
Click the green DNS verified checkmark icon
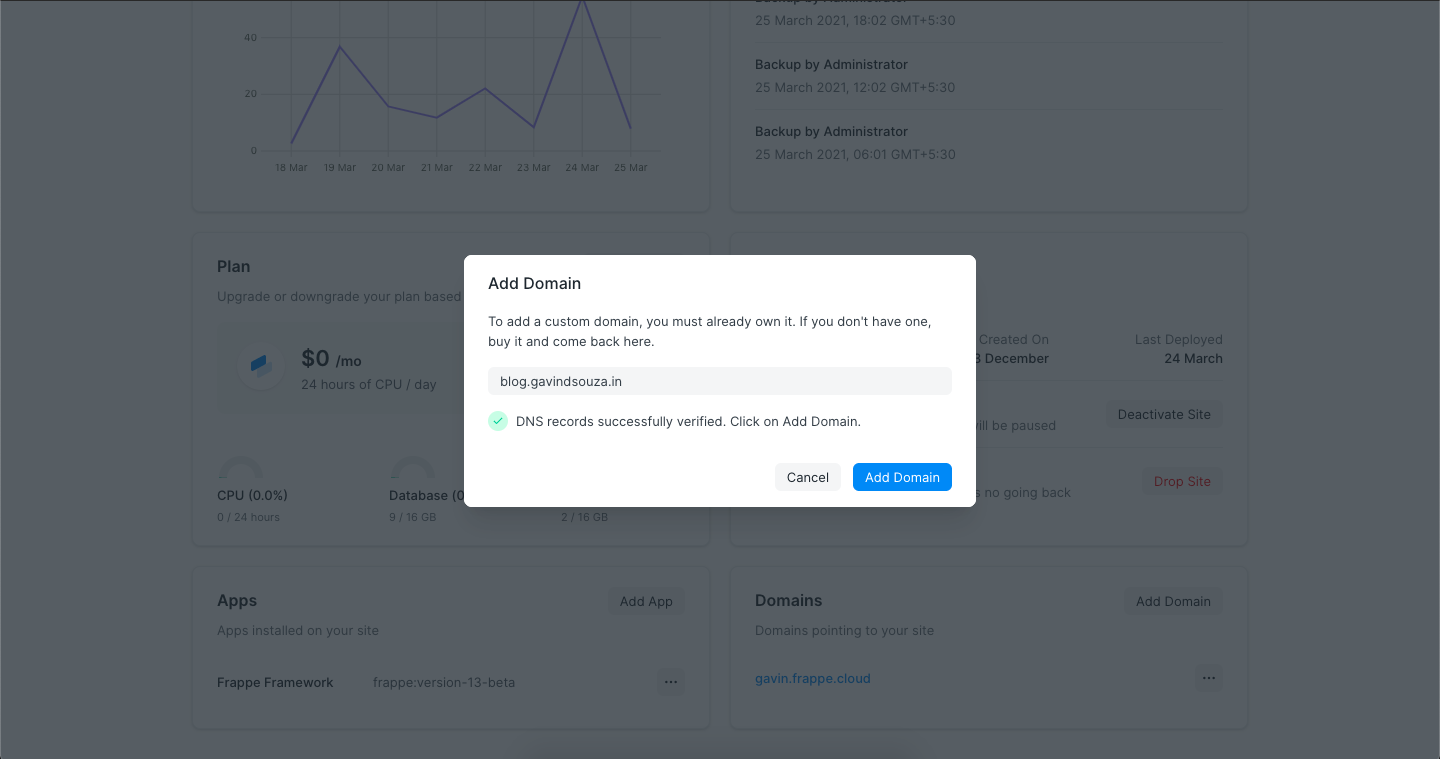(498, 421)
